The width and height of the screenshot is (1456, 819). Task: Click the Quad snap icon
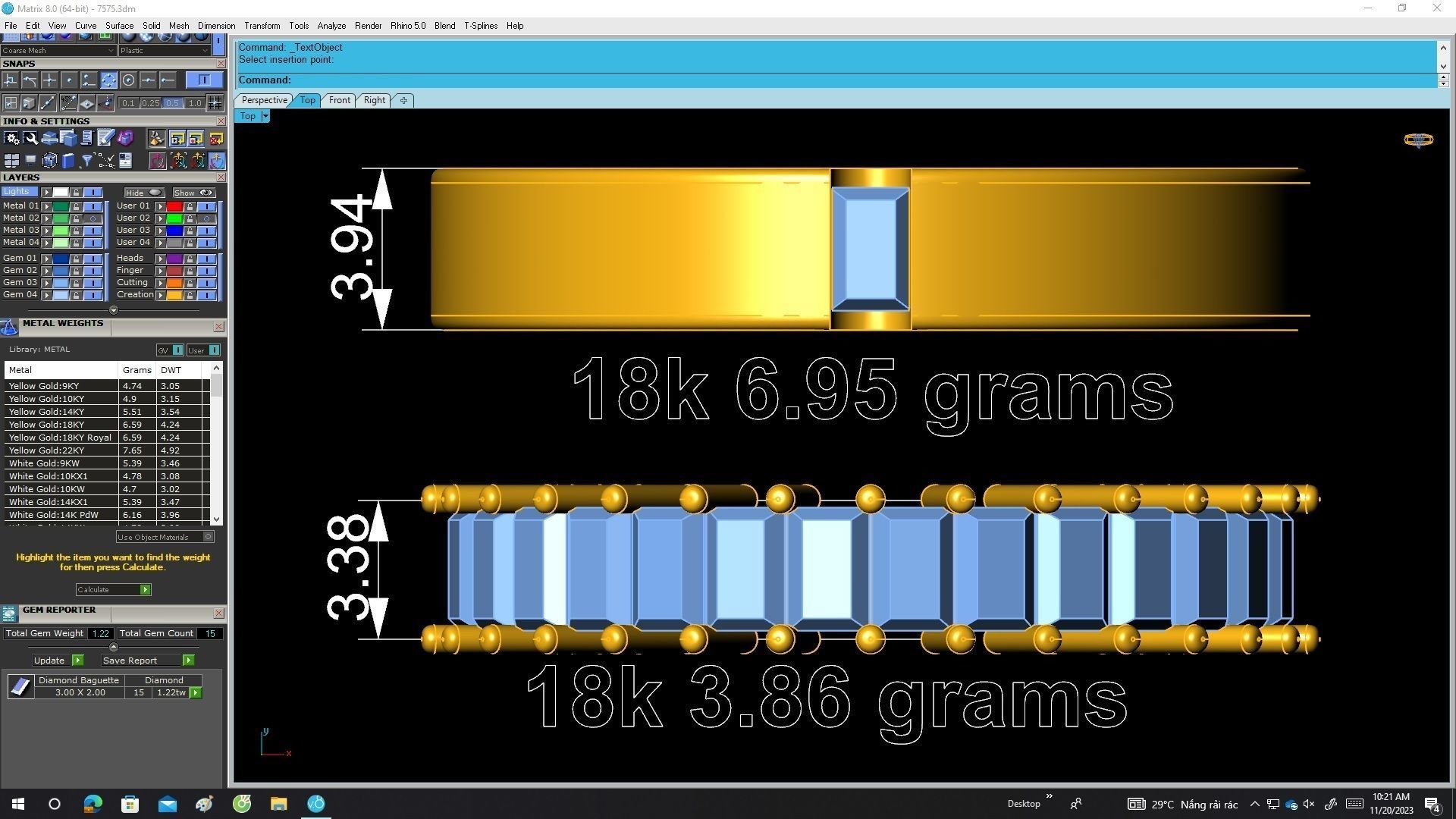108,80
